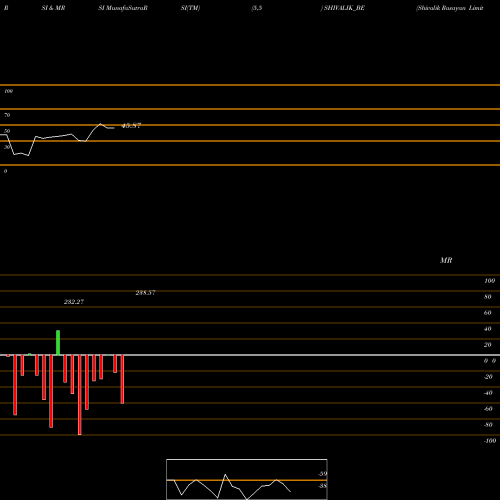The image size is (500, 500).
Task: Click the price label 238.57
Action: pos(145,293)
